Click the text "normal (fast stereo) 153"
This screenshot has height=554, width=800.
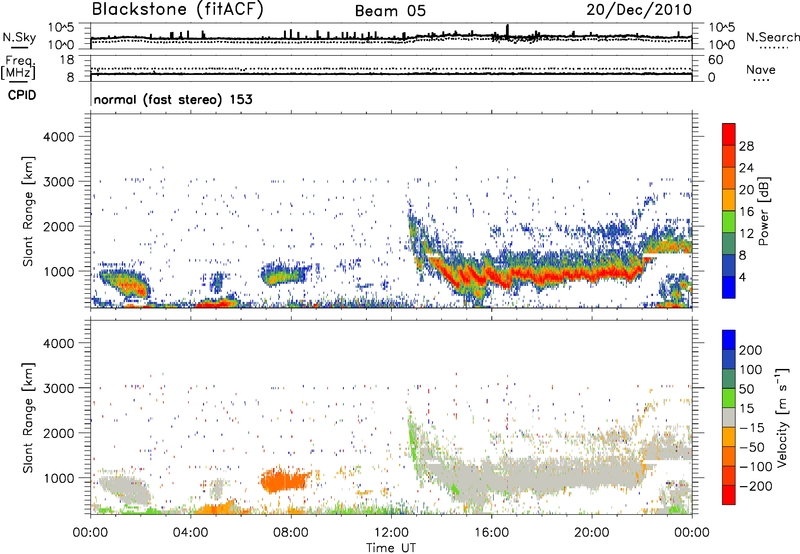[x=173, y=99]
